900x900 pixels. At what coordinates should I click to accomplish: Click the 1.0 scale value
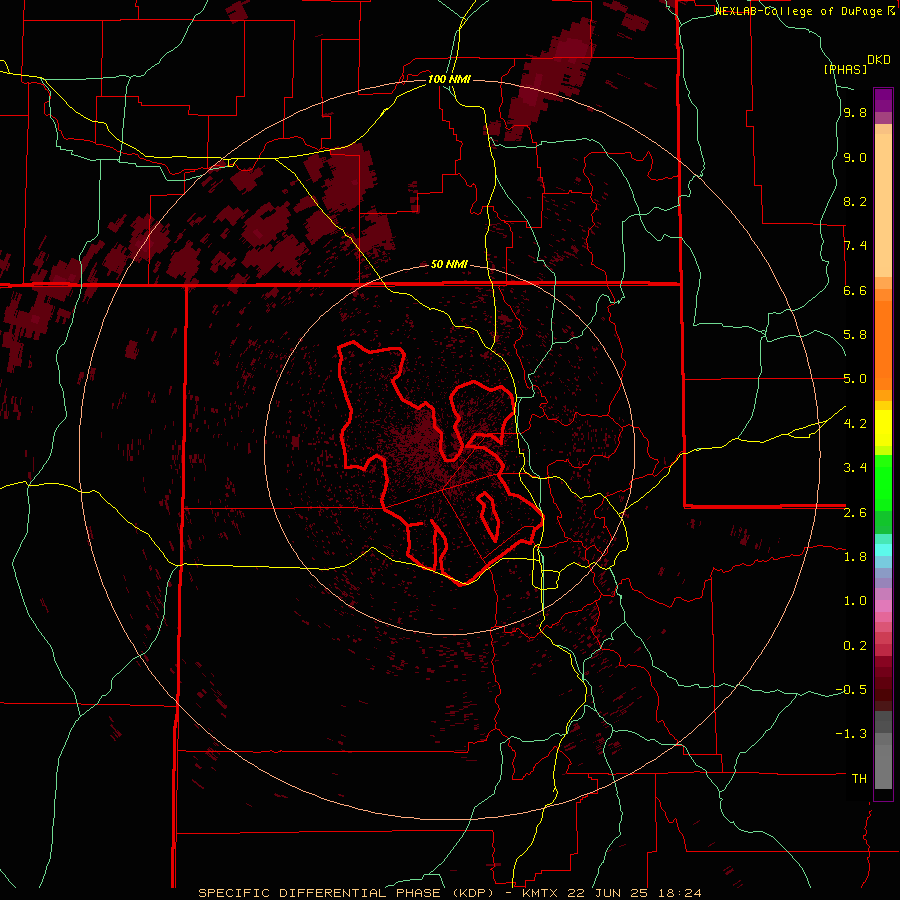[855, 601]
